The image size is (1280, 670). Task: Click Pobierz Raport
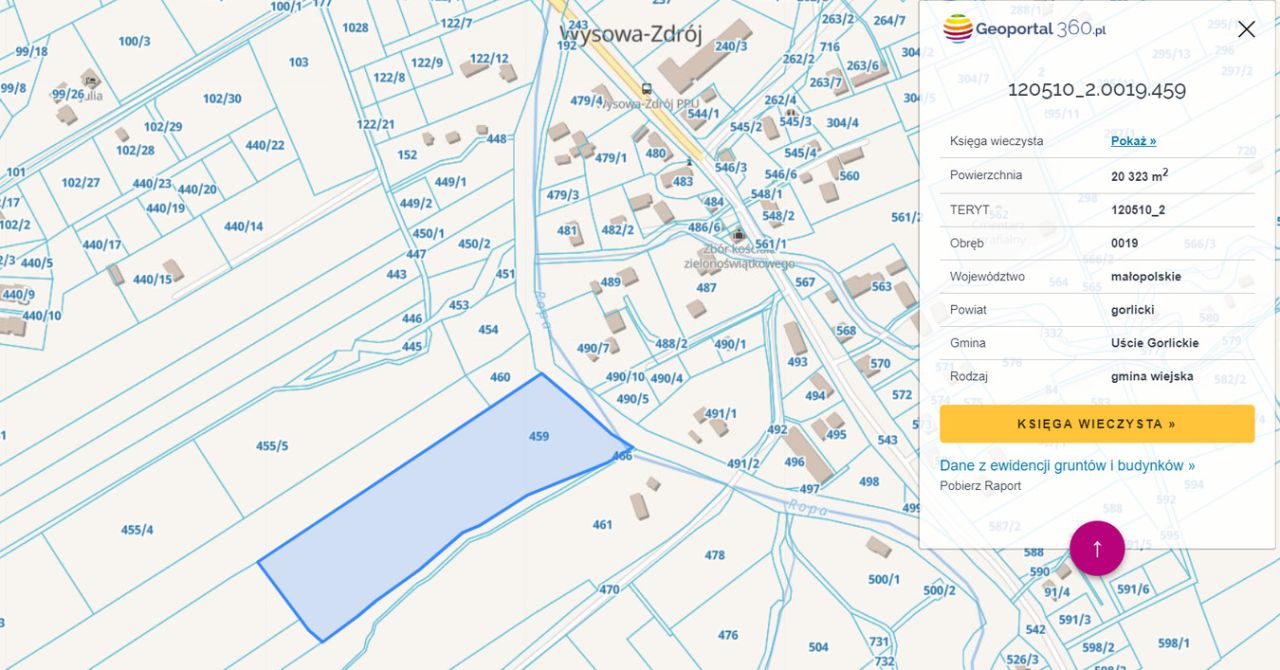[x=980, y=486]
